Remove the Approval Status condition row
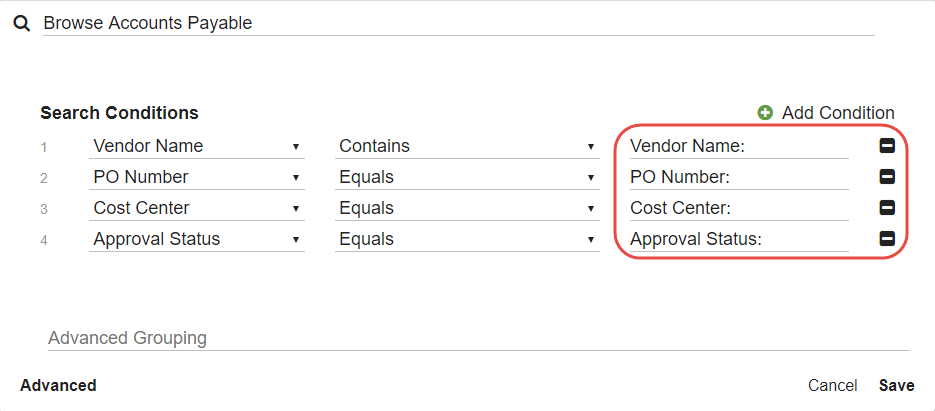 coord(886,239)
